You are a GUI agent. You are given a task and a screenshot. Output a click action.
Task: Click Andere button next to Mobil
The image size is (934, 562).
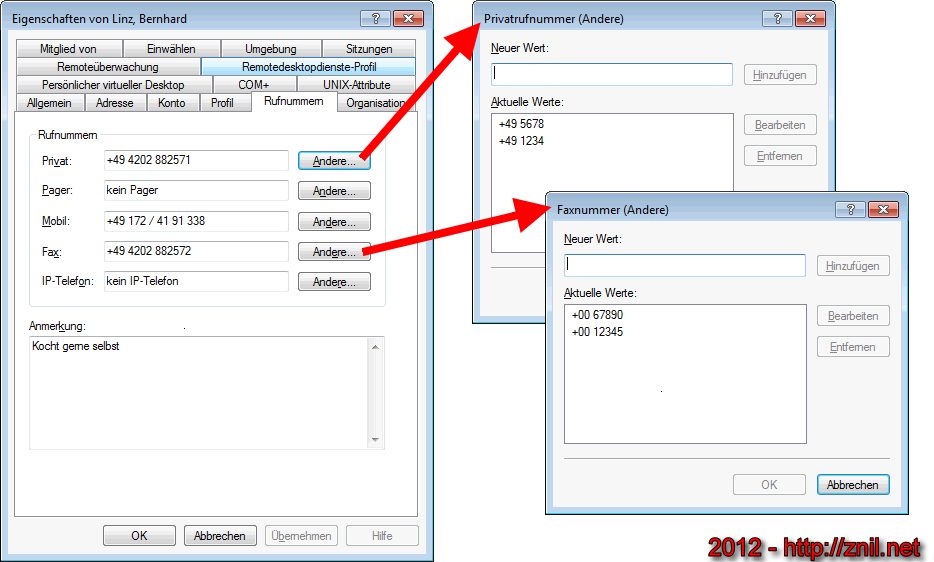(334, 222)
